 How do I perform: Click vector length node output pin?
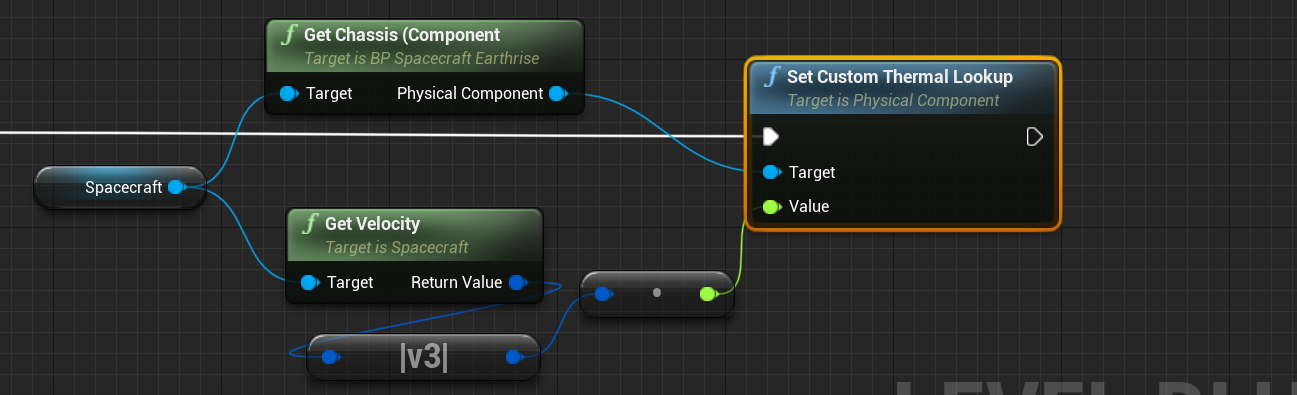(x=515, y=357)
